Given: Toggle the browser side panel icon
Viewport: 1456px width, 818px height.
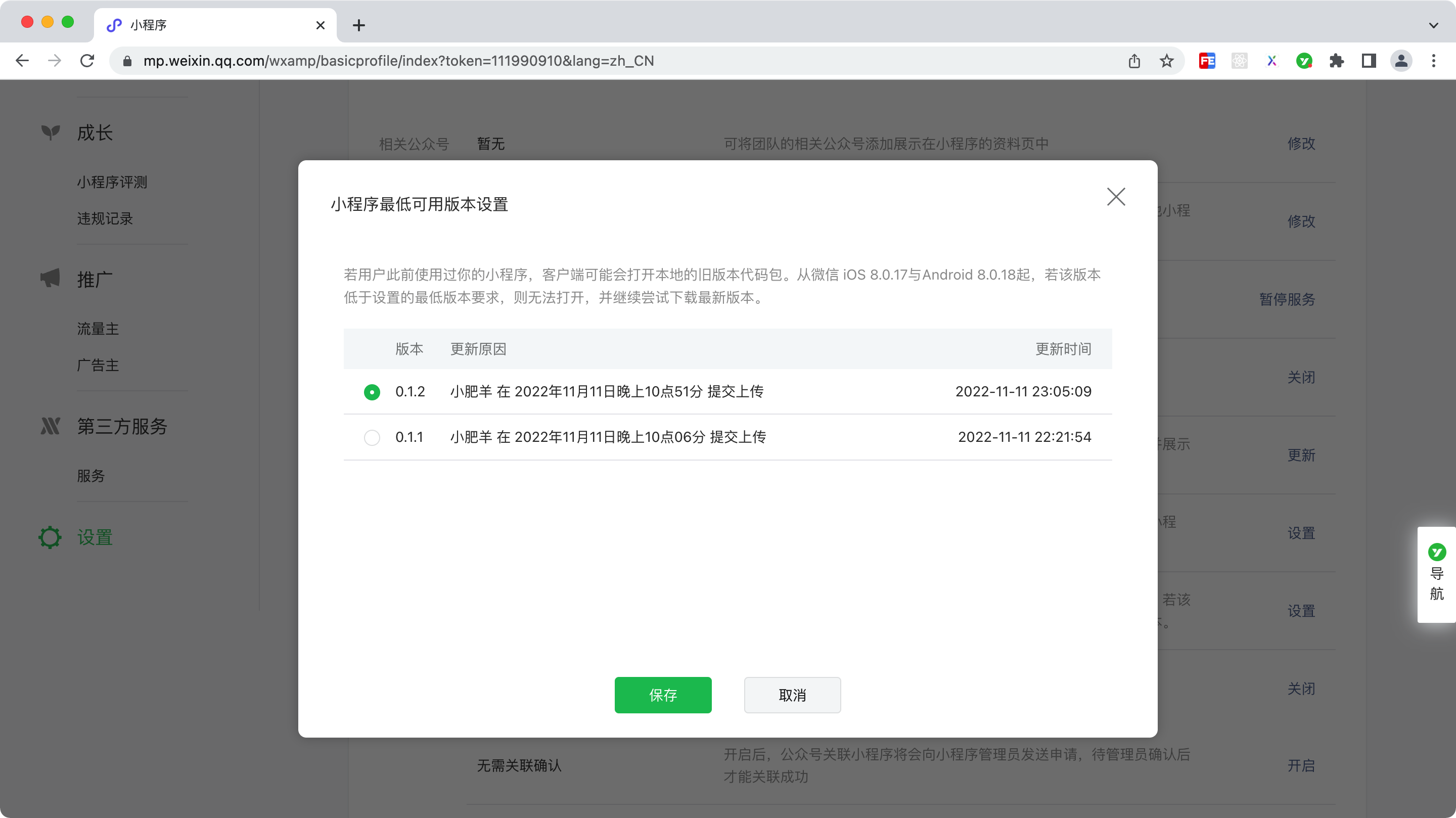Looking at the screenshot, I should (1369, 61).
